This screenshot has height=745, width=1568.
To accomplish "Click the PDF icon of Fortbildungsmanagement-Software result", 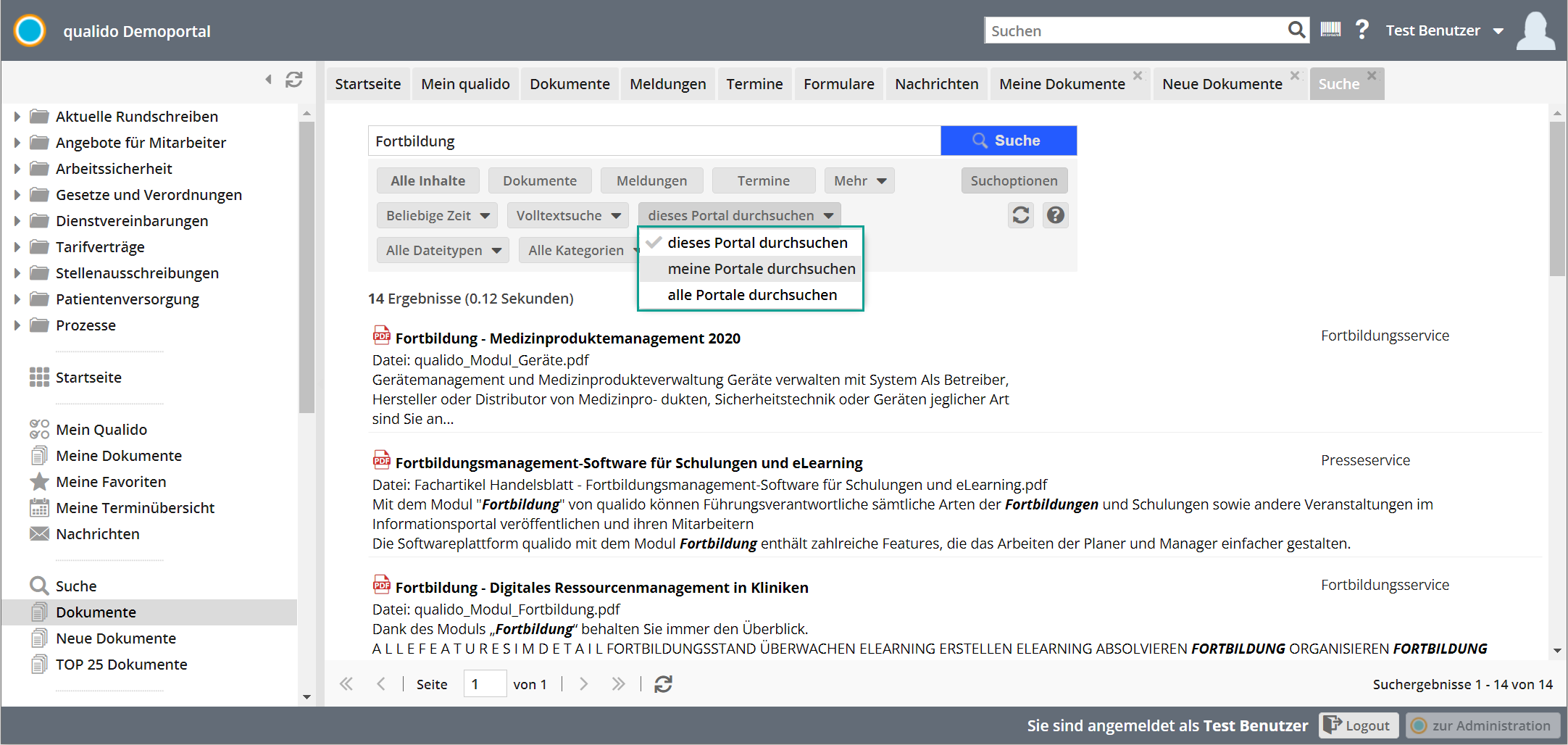I will (381, 460).
